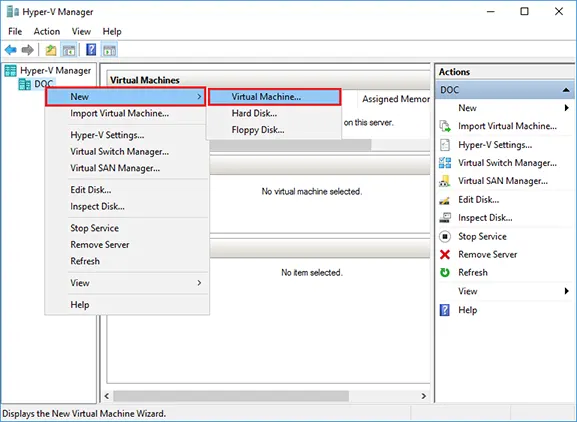
Task: Select Floppy Disk... in the New submenu
Action: [275, 130]
